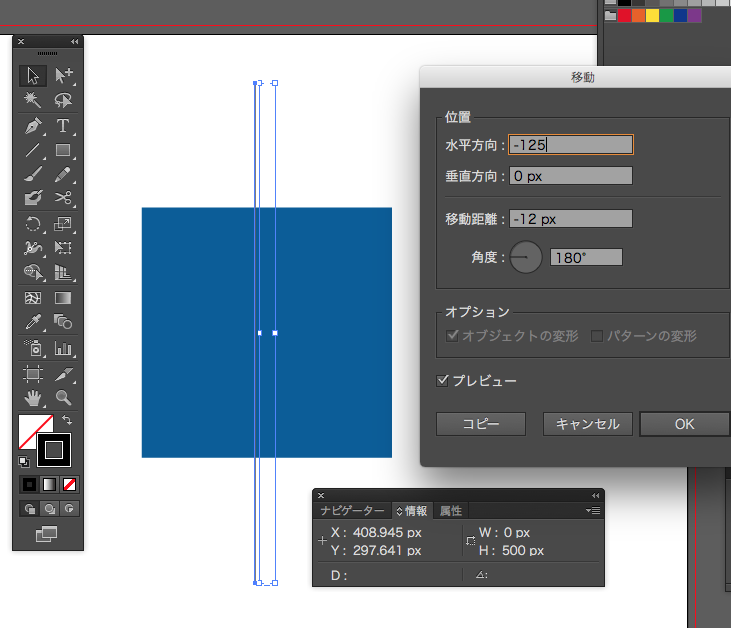This screenshot has height=628, width=731.
Task: Switch to the ナビゲーター tab
Action: coord(352,511)
